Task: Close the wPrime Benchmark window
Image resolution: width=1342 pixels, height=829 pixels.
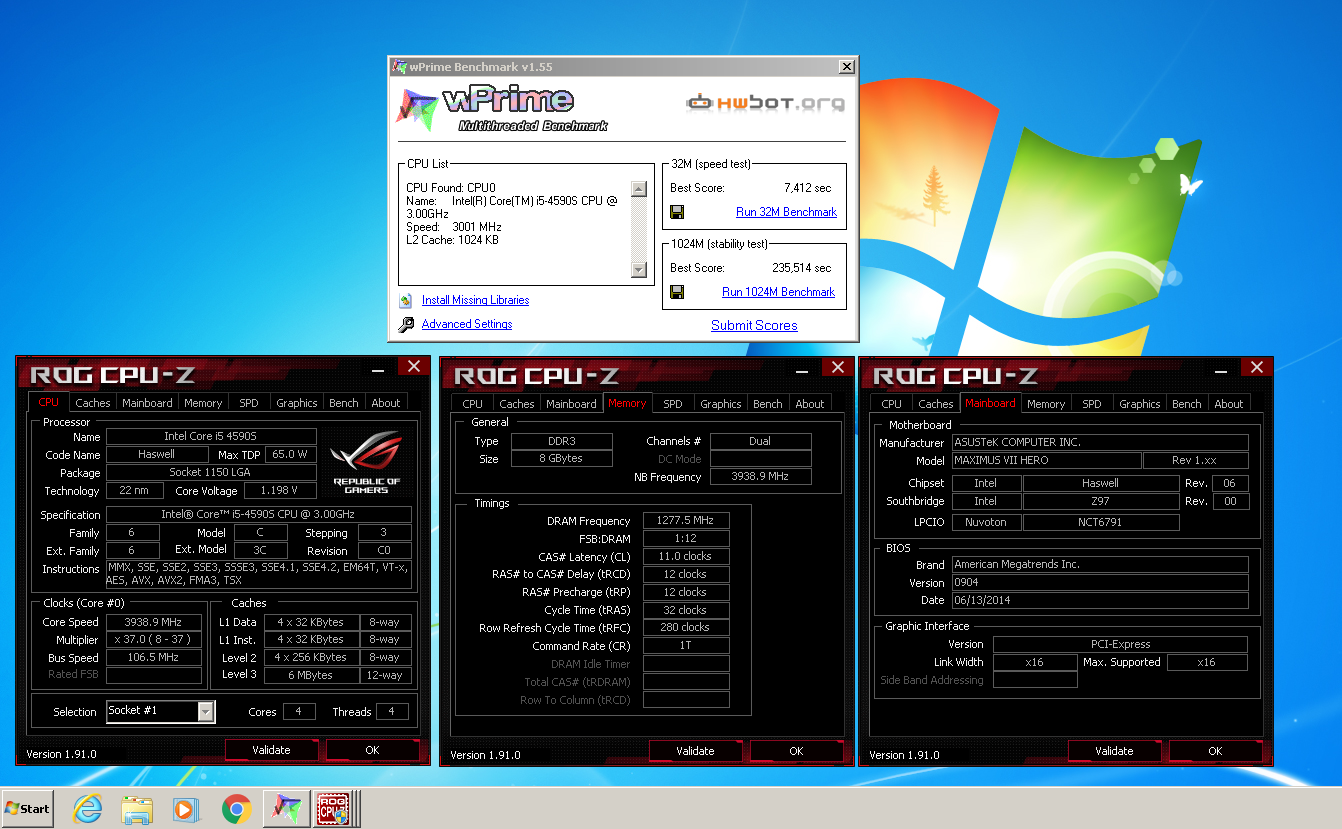Action: tap(847, 67)
